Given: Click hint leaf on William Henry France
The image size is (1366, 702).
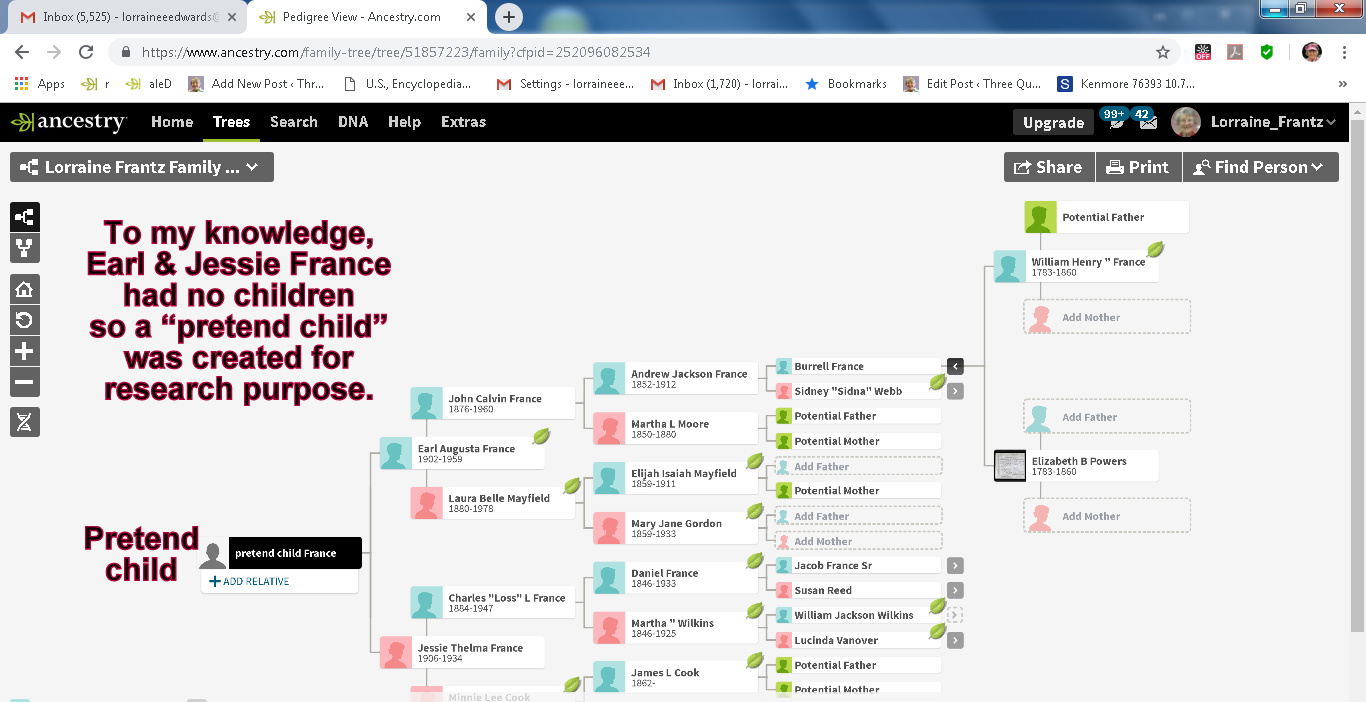Looking at the screenshot, I should (1155, 249).
